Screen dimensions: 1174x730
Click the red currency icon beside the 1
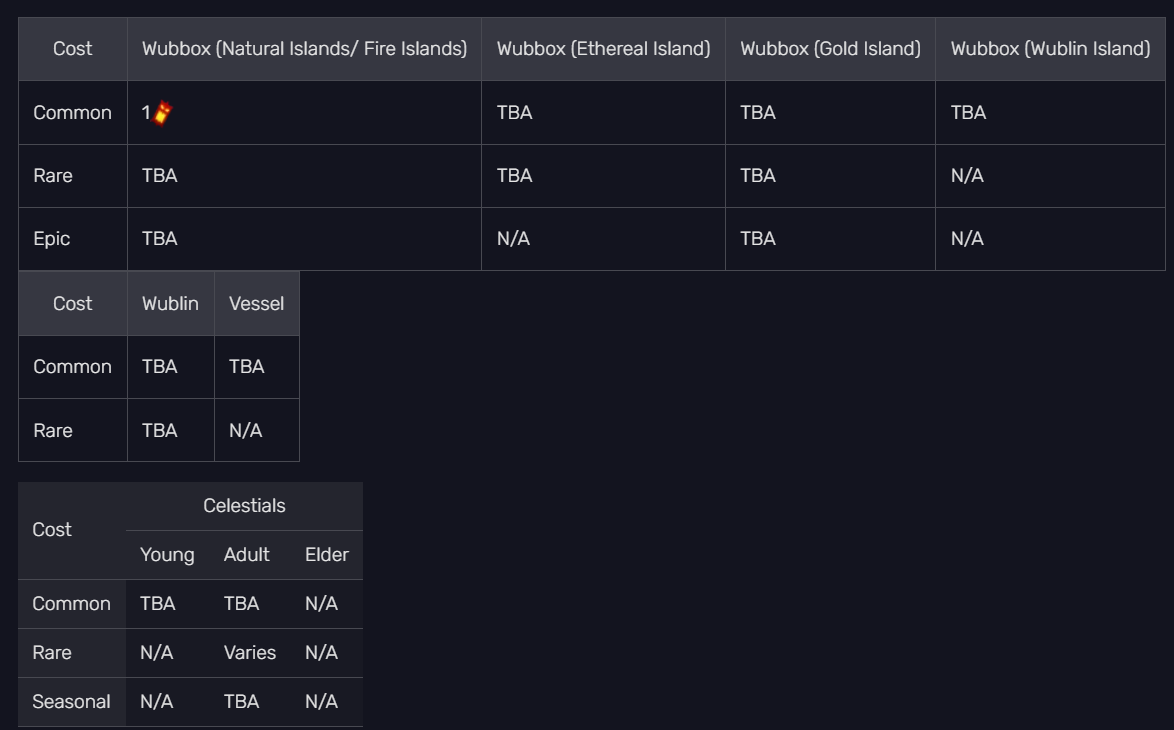tap(163, 113)
